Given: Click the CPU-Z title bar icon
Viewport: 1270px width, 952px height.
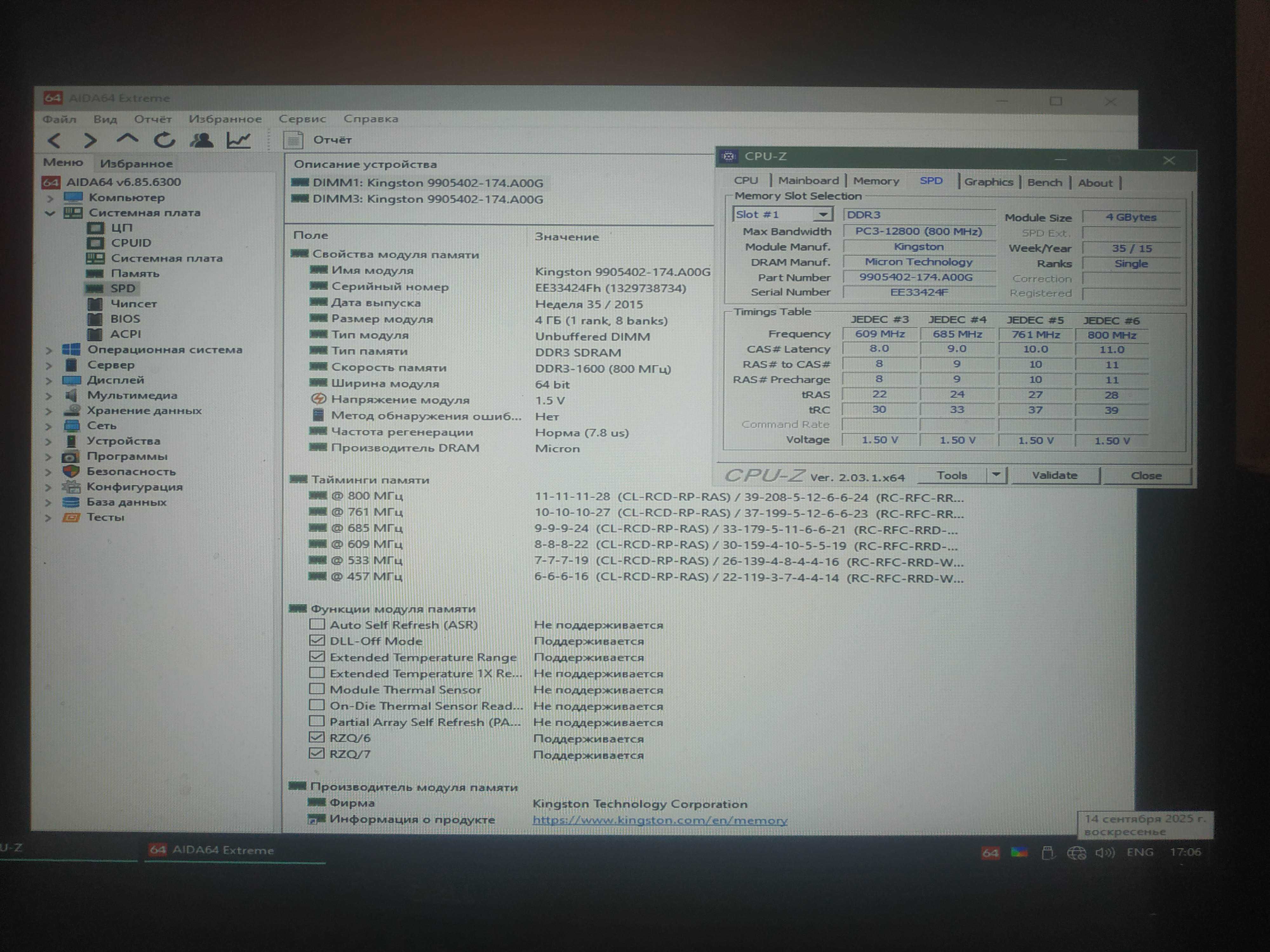Looking at the screenshot, I should [729, 156].
